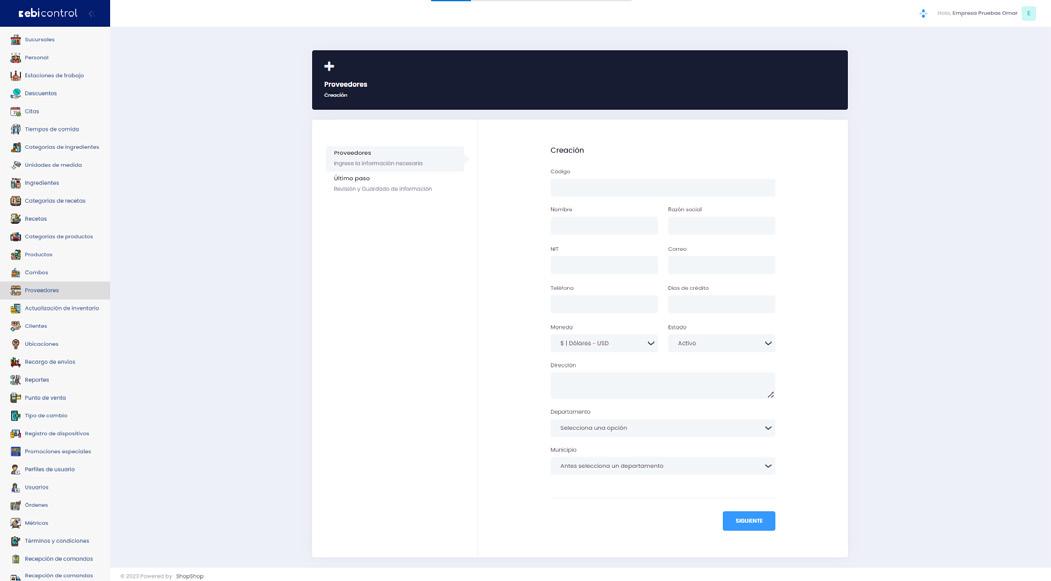Screen dimensions: 1051x581
Task: Select Unidades de medida icon
Action: [15, 165]
